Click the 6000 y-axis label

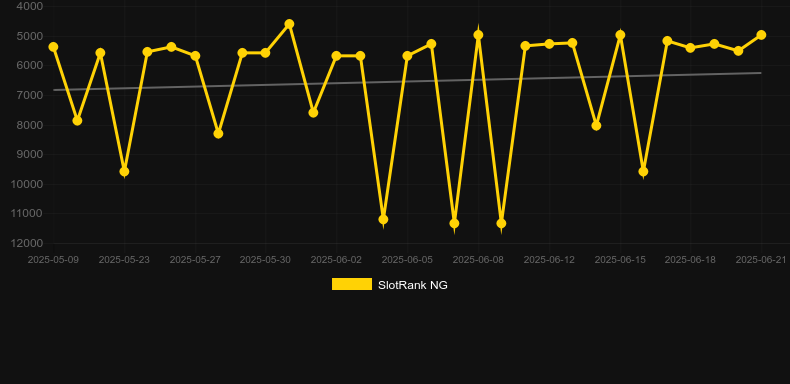tap(30, 66)
